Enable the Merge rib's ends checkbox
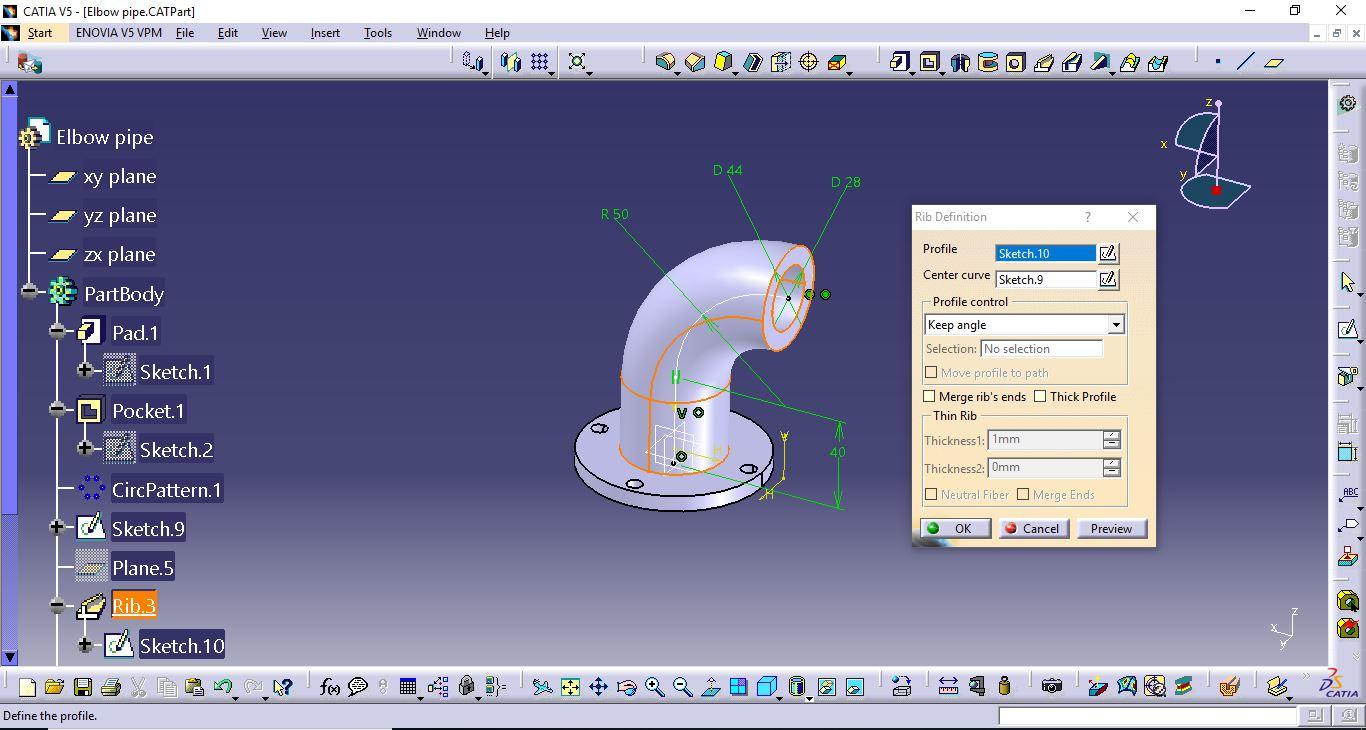1366x730 pixels. click(x=930, y=397)
